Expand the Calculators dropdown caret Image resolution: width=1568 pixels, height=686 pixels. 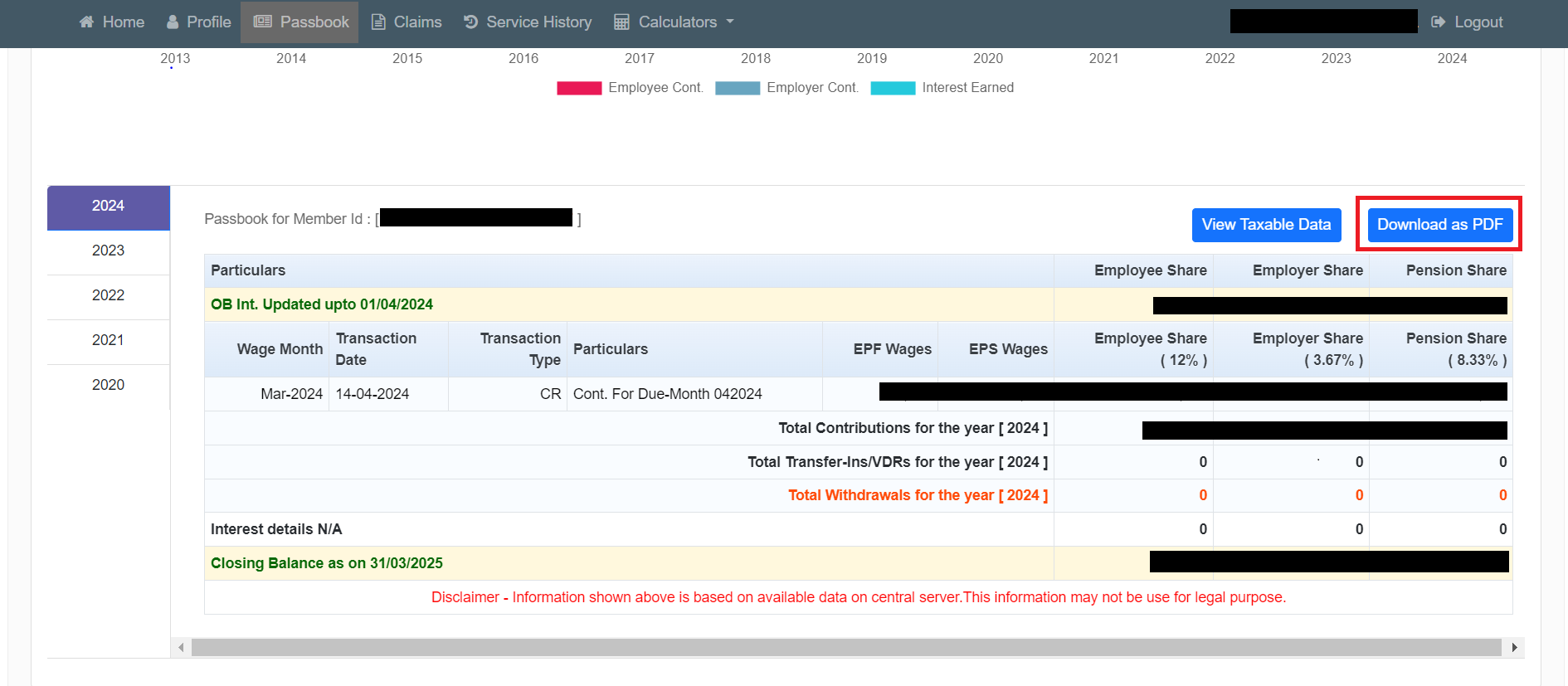coord(730,22)
